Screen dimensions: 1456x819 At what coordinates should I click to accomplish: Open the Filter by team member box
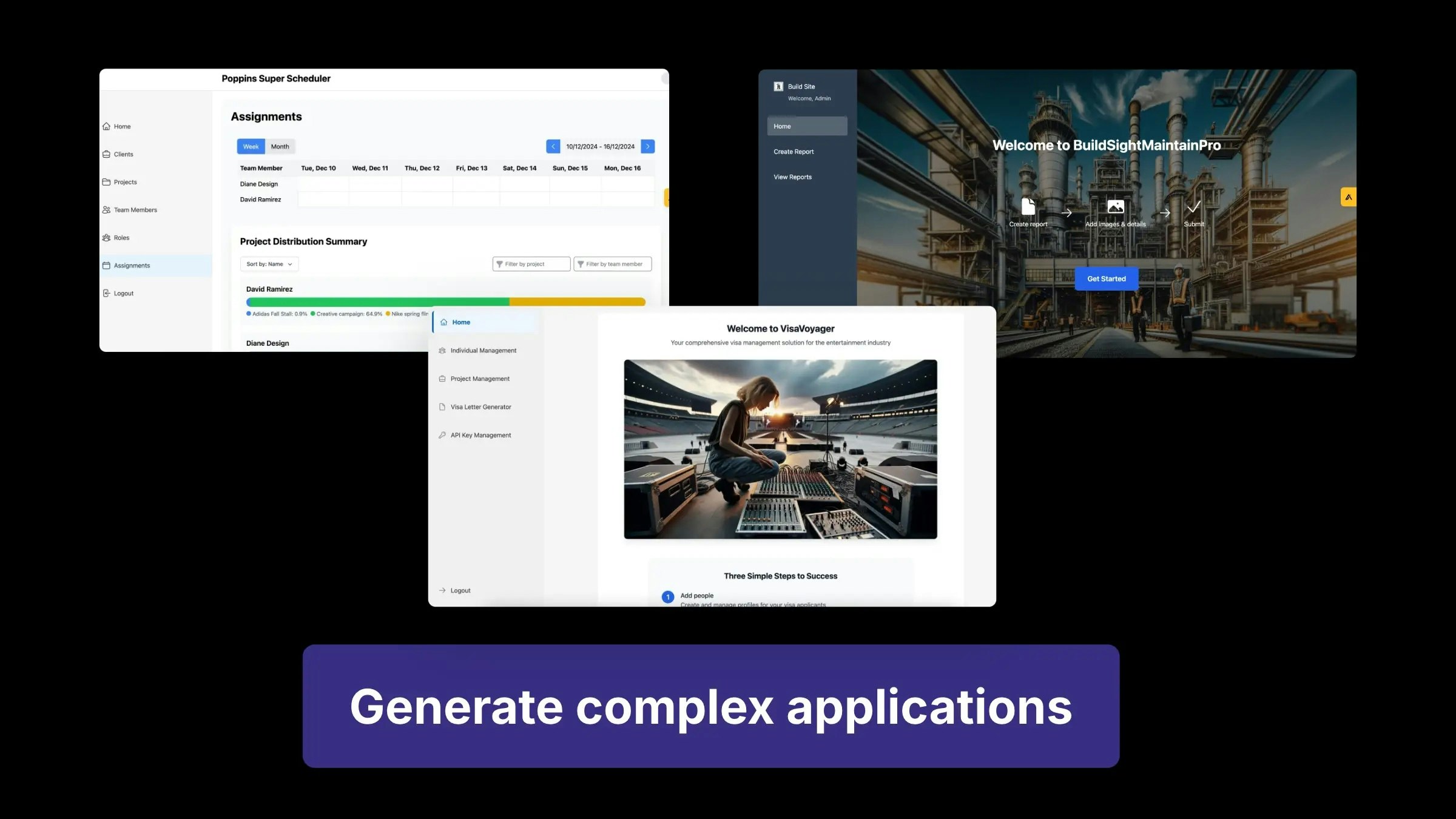pos(612,264)
